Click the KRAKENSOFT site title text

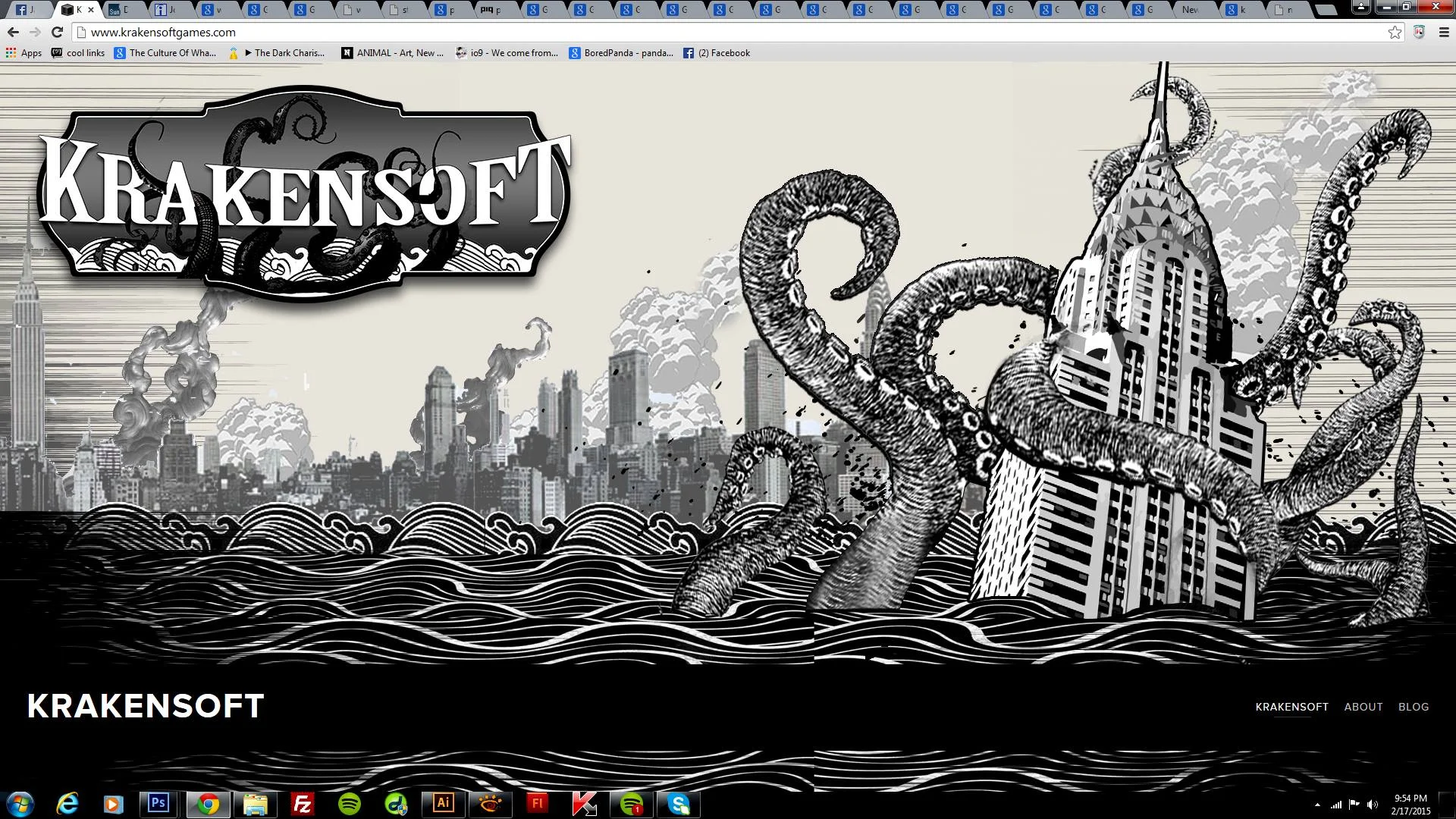146,706
